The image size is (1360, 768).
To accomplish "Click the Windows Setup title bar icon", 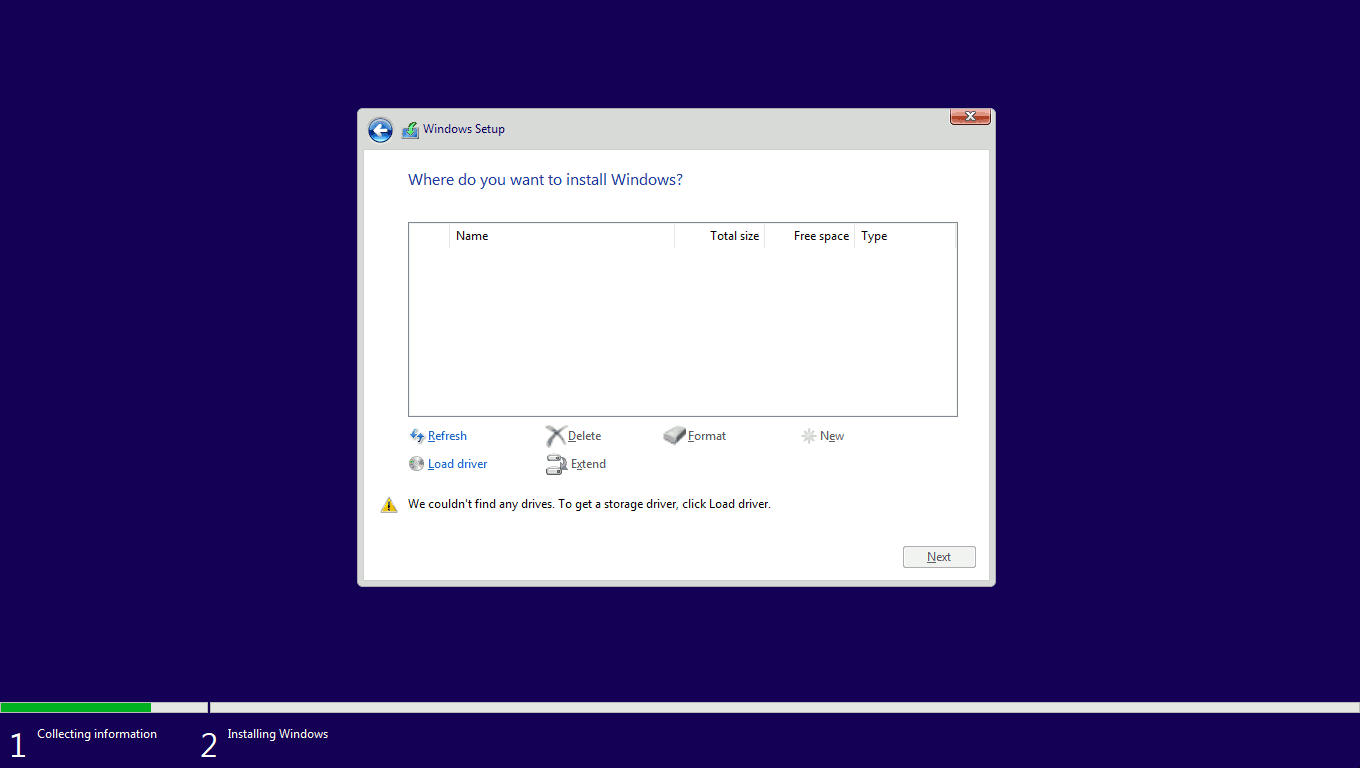I will click(410, 130).
